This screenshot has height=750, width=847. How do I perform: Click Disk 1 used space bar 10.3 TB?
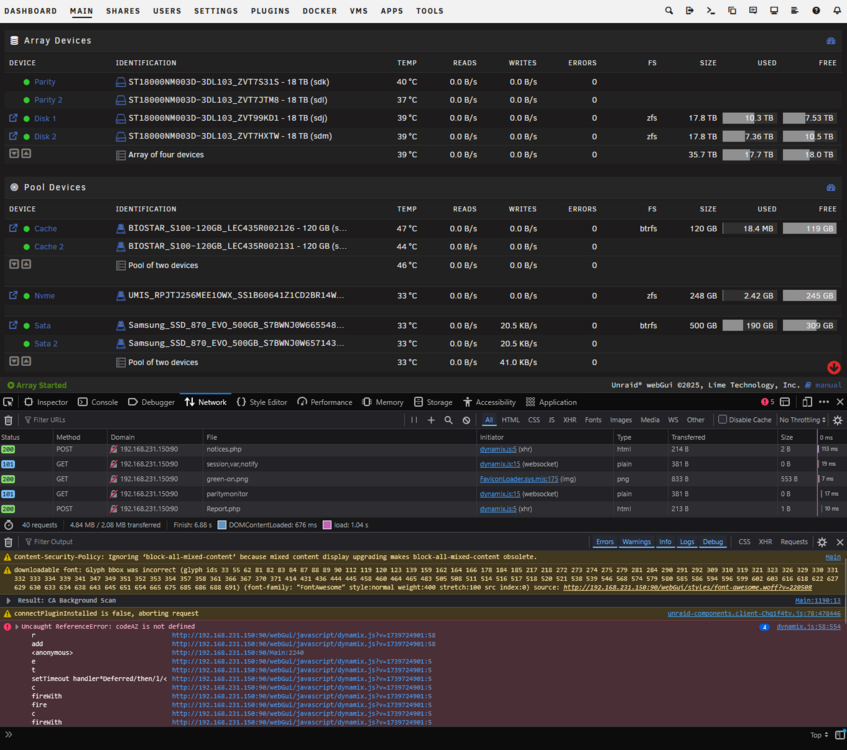(748, 118)
